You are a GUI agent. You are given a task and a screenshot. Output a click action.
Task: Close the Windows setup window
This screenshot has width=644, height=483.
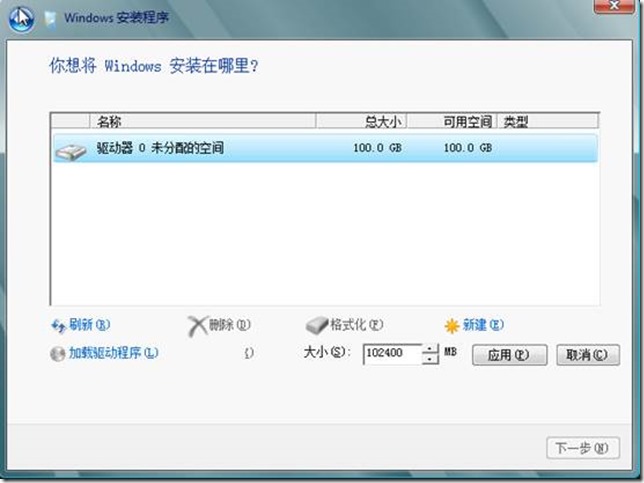pyautogui.click(x=614, y=6)
